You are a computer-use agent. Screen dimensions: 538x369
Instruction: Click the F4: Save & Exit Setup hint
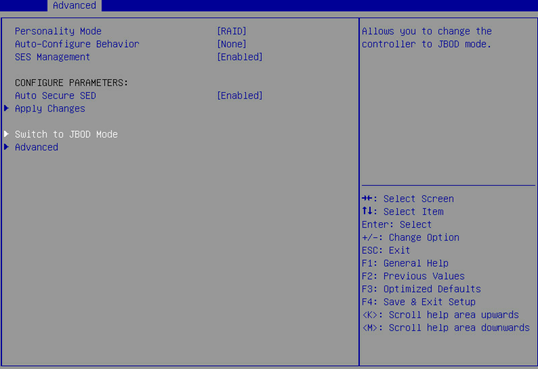pos(419,302)
